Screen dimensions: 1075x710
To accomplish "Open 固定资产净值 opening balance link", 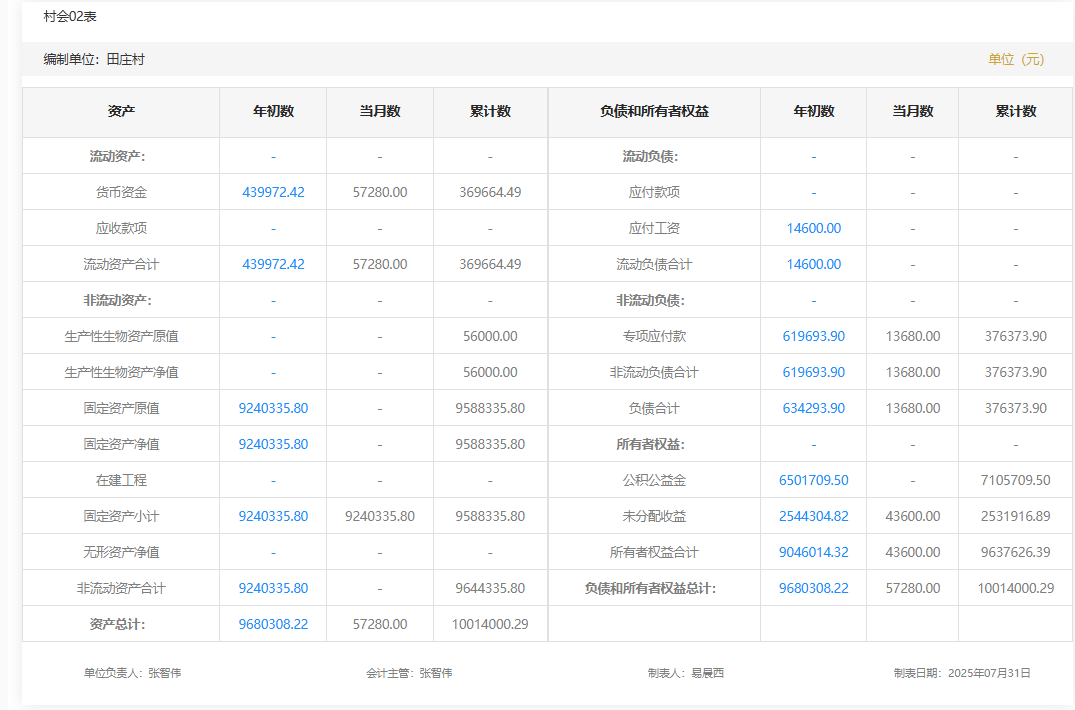I will pos(273,444).
